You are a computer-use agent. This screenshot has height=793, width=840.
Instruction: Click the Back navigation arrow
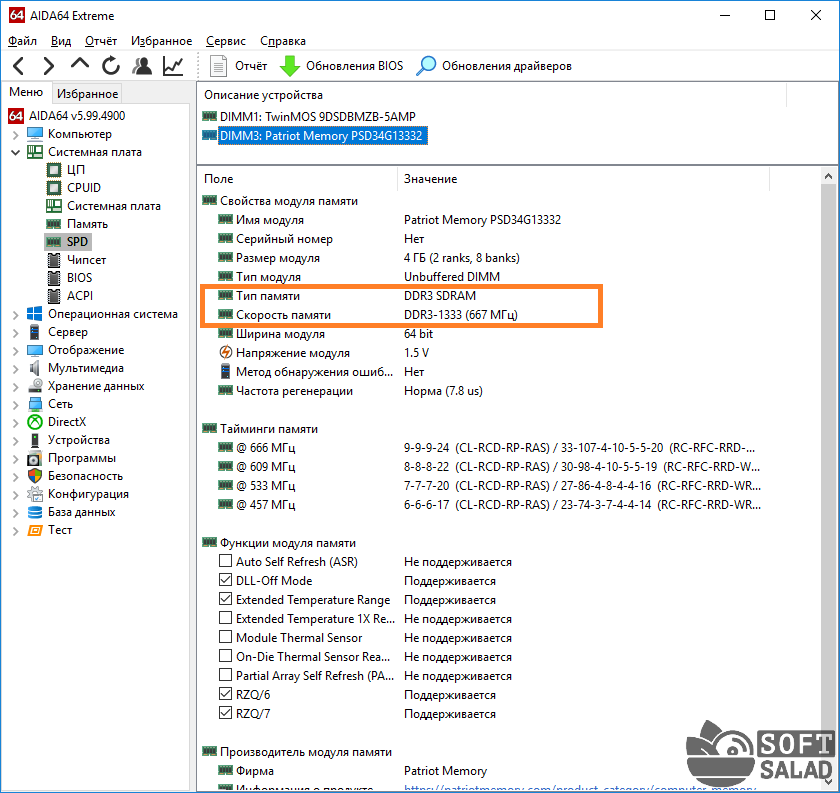click(19, 66)
